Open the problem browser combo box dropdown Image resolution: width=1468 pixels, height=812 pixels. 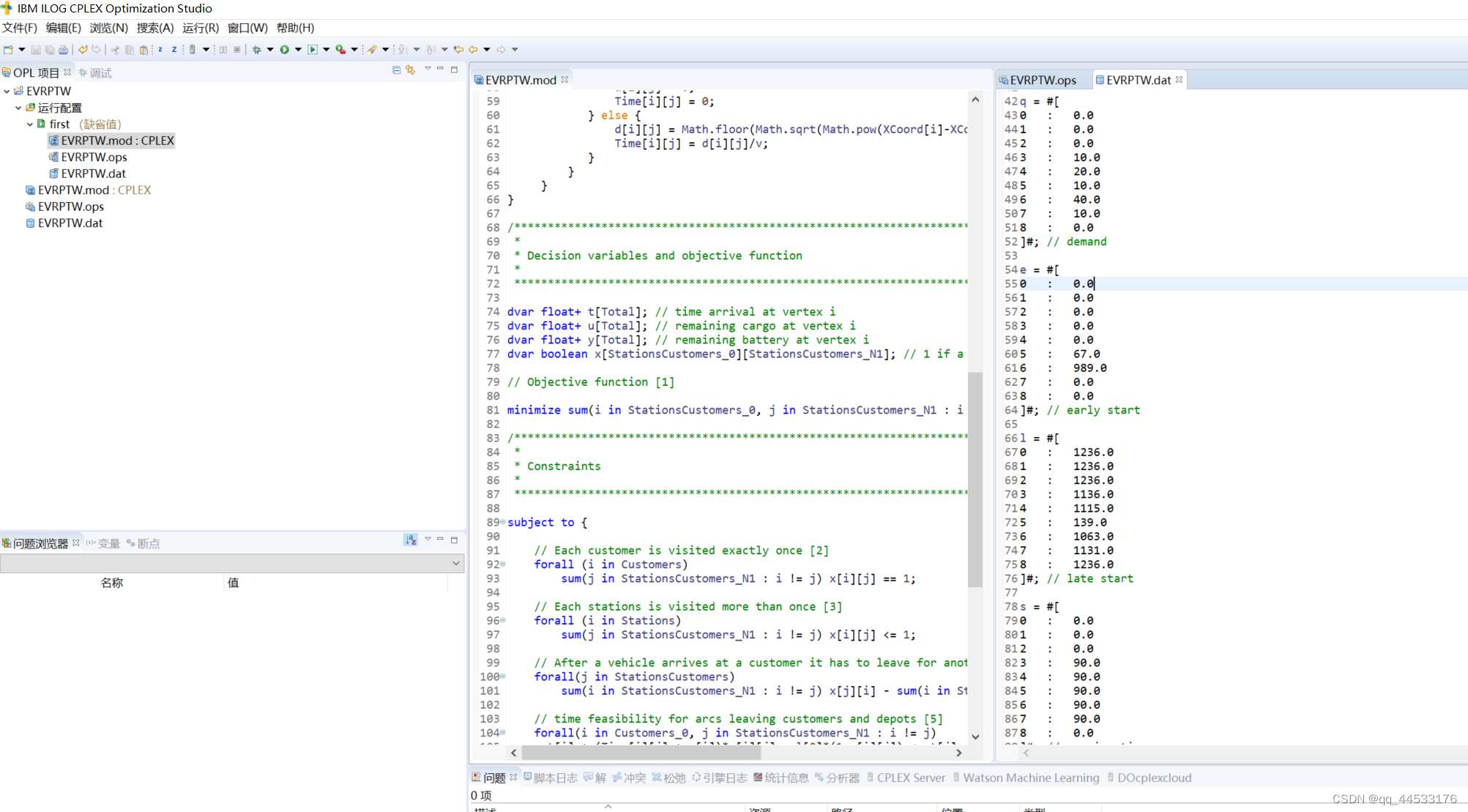tap(455, 563)
